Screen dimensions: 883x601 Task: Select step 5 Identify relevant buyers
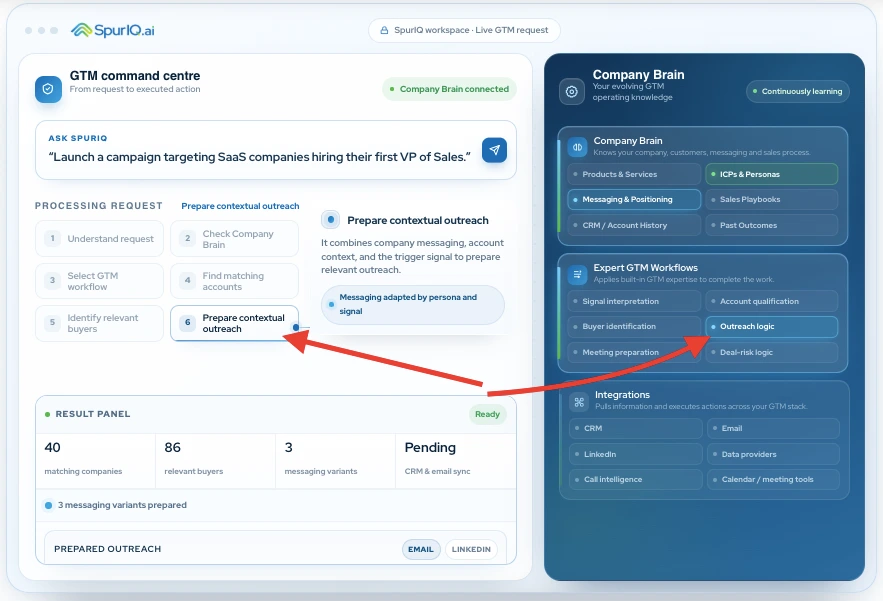100,323
